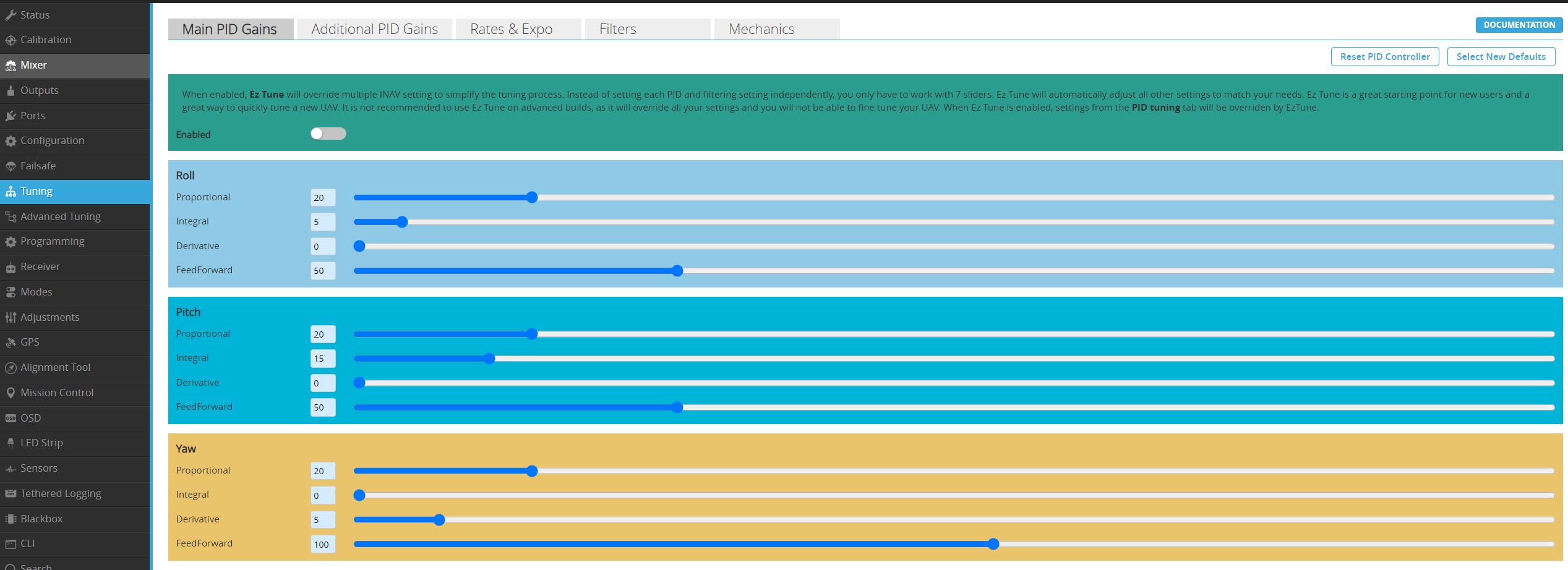The height and width of the screenshot is (570, 1568).
Task: Focus the Pitch Integral value field
Action: [322, 359]
